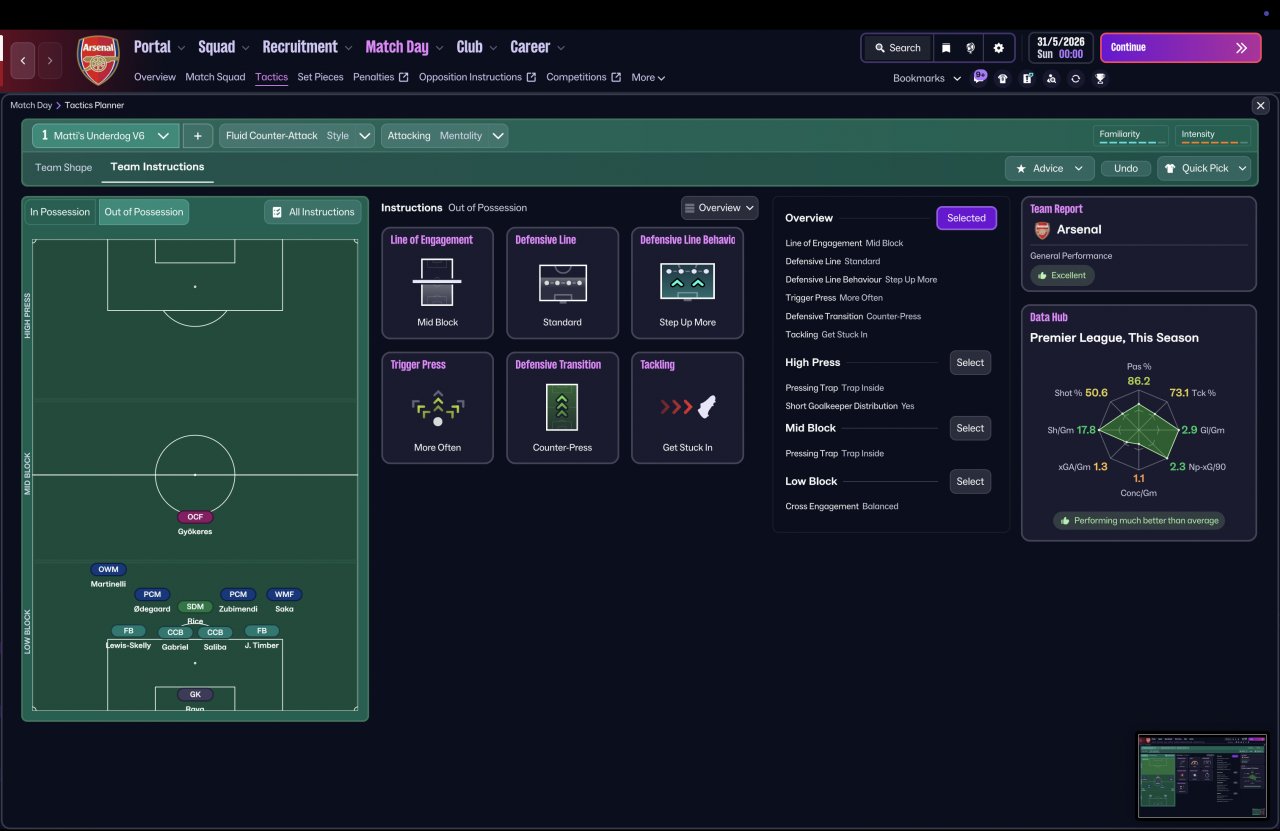Click the Intensity level indicator
Screen dimensions: 1280x831
pyautogui.click(x=1212, y=136)
